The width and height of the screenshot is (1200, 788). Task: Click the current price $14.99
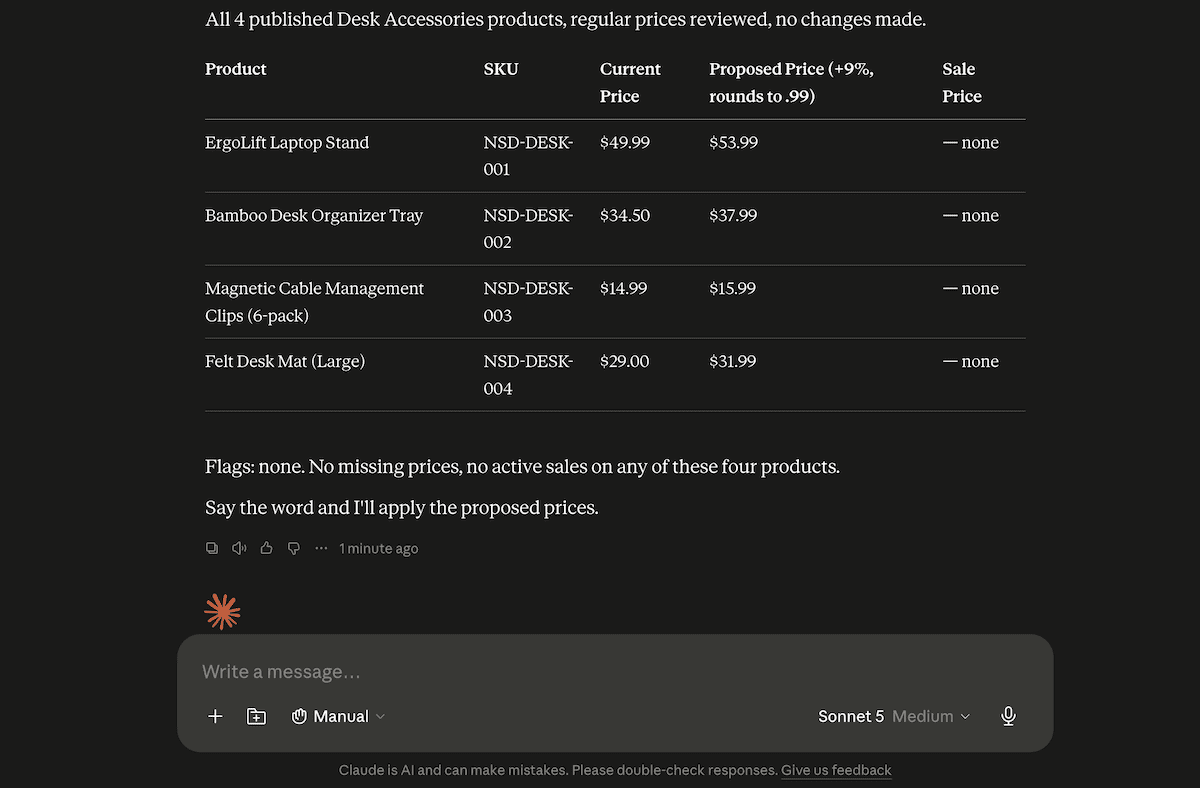pos(624,288)
